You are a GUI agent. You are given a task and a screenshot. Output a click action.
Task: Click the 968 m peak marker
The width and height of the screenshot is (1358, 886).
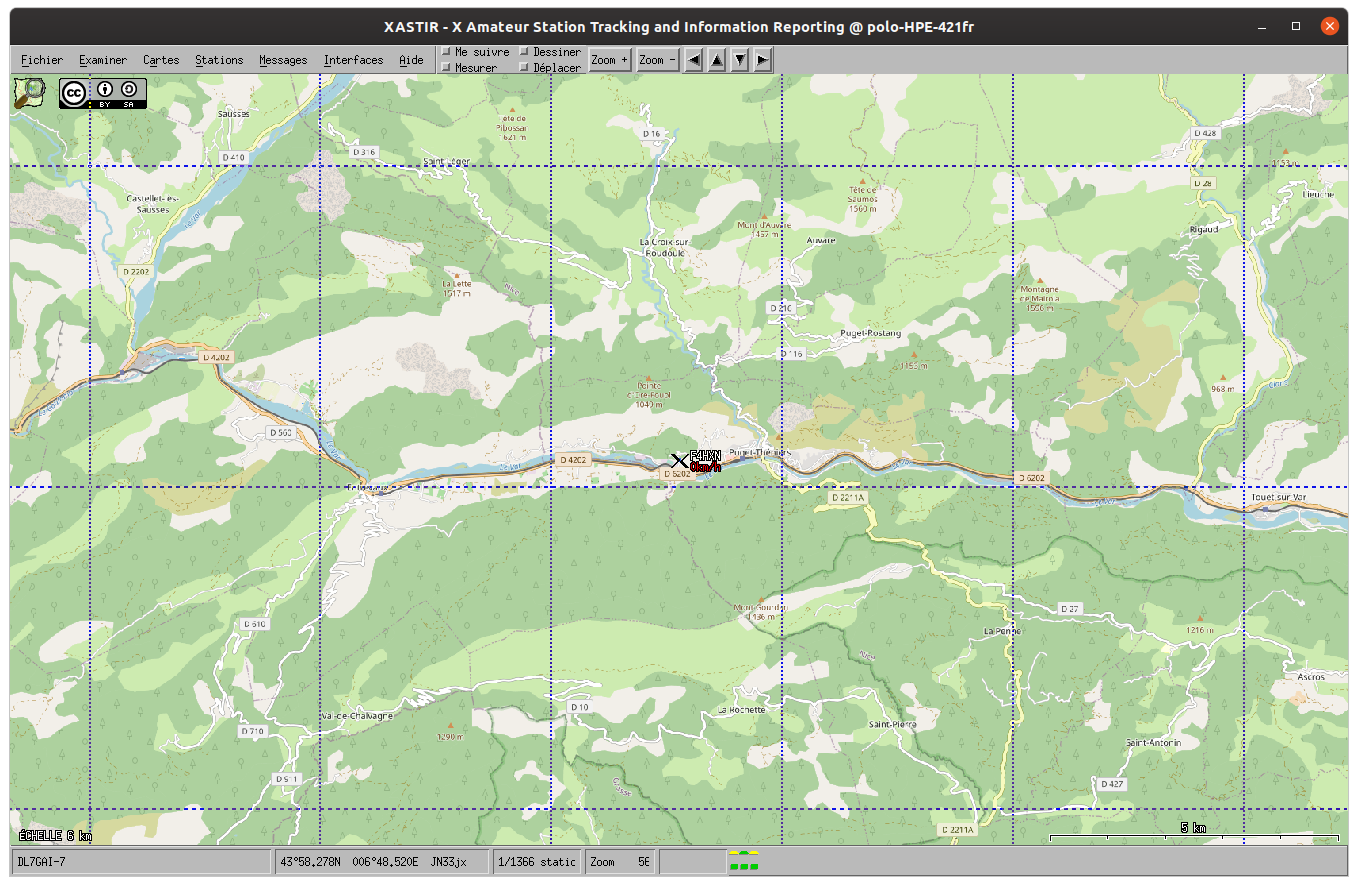(1223, 378)
